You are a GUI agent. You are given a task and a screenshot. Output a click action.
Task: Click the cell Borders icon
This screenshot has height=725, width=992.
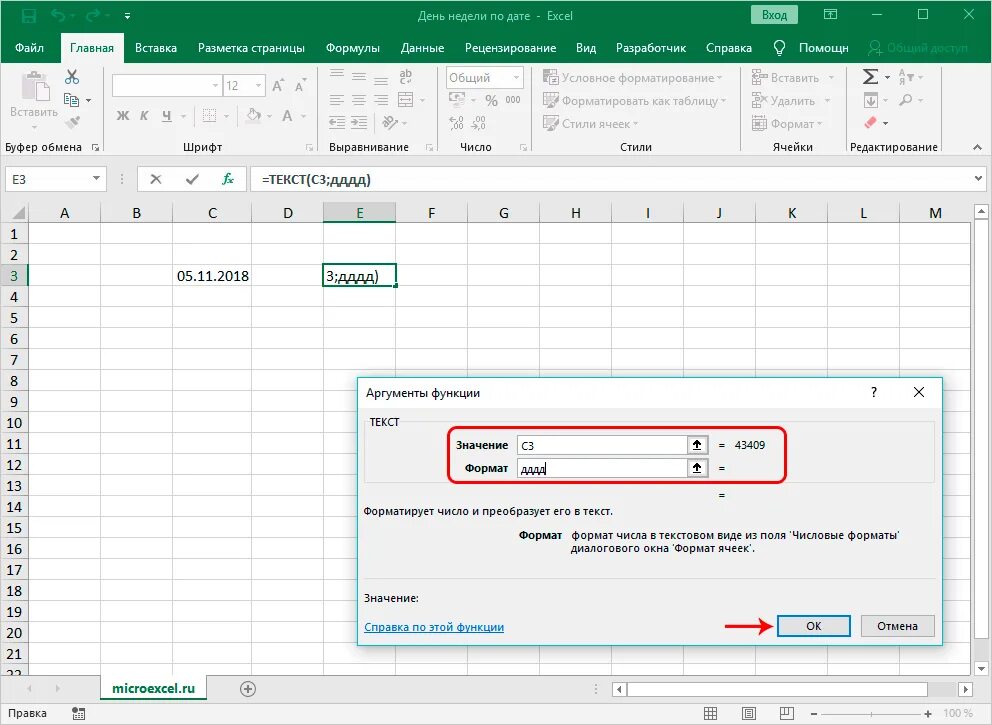click(x=209, y=116)
